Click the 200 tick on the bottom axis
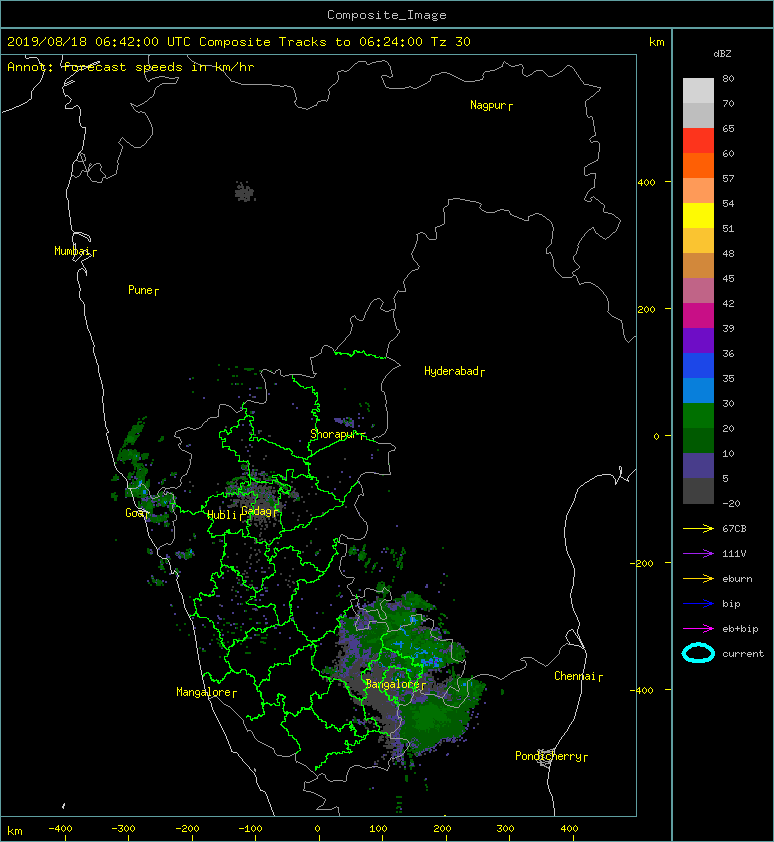Image resolution: width=774 pixels, height=842 pixels. point(442,829)
